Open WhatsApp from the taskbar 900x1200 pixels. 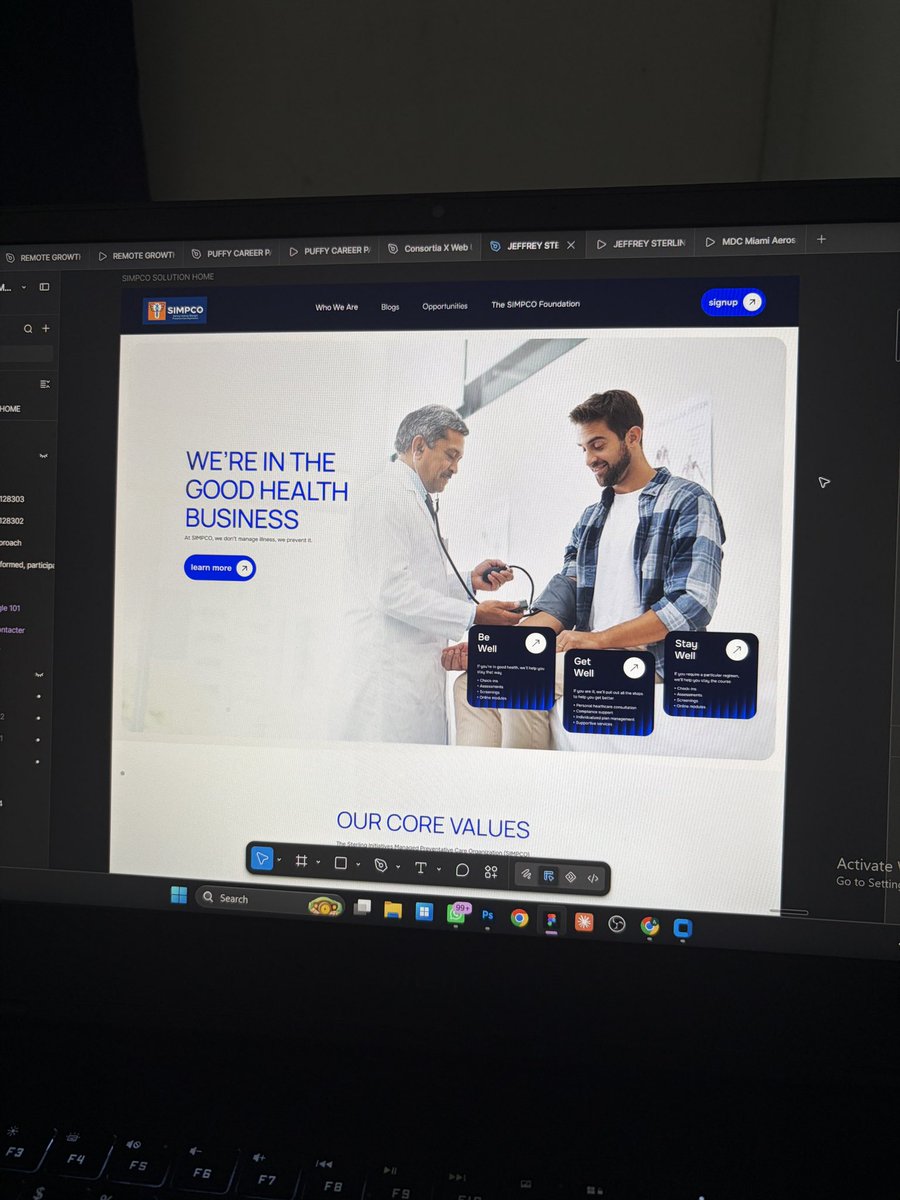[456, 914]
